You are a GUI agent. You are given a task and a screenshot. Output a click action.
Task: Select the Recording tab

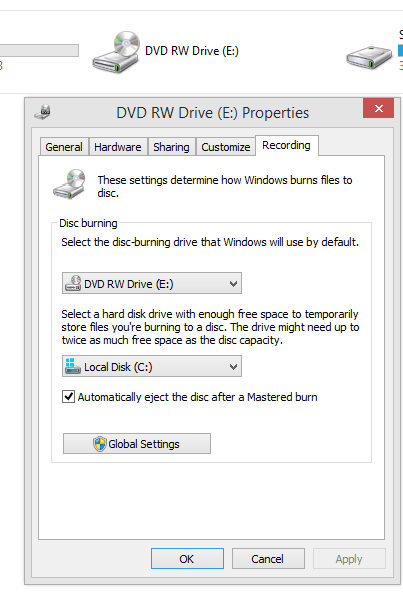tap(287, 145)
